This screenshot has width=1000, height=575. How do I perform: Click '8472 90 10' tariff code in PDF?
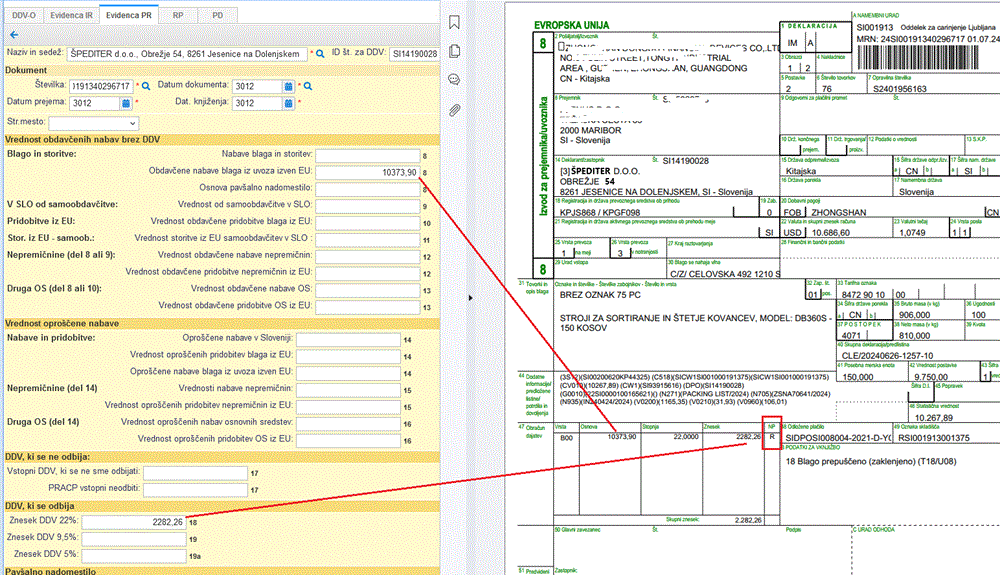pyautogui.click(x=864, y=295)
